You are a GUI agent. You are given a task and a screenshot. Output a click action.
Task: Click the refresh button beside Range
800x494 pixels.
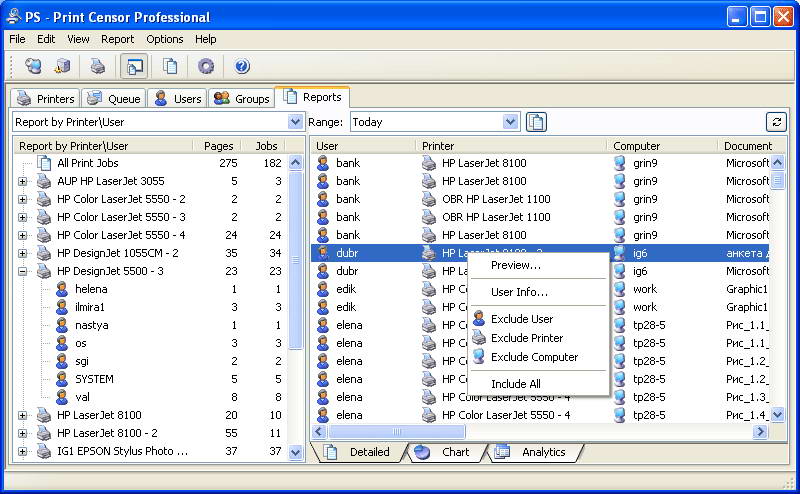[x=776, y=122]
